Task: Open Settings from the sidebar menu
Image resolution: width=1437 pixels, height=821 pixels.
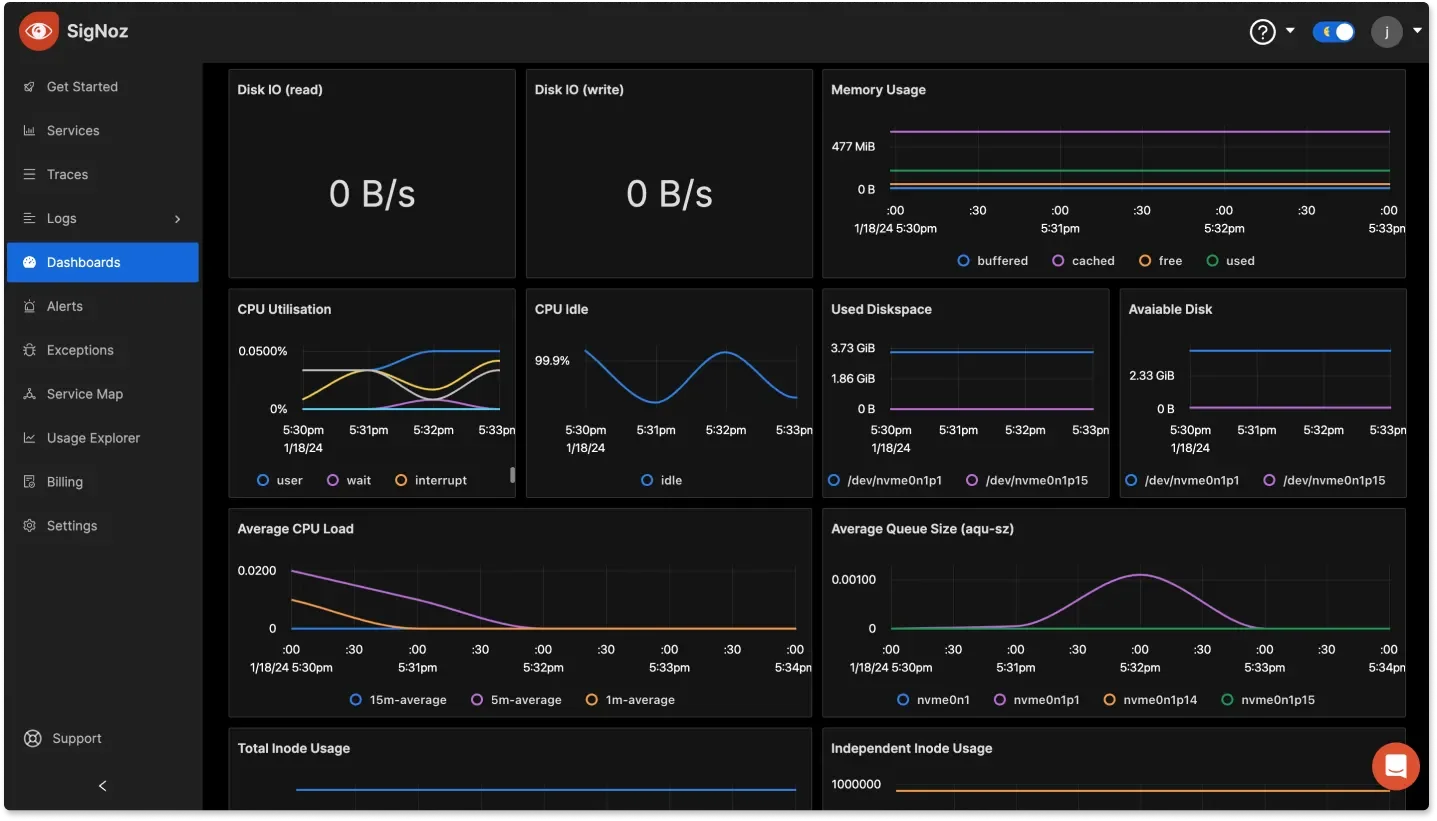Action: [x=71, y=525]
